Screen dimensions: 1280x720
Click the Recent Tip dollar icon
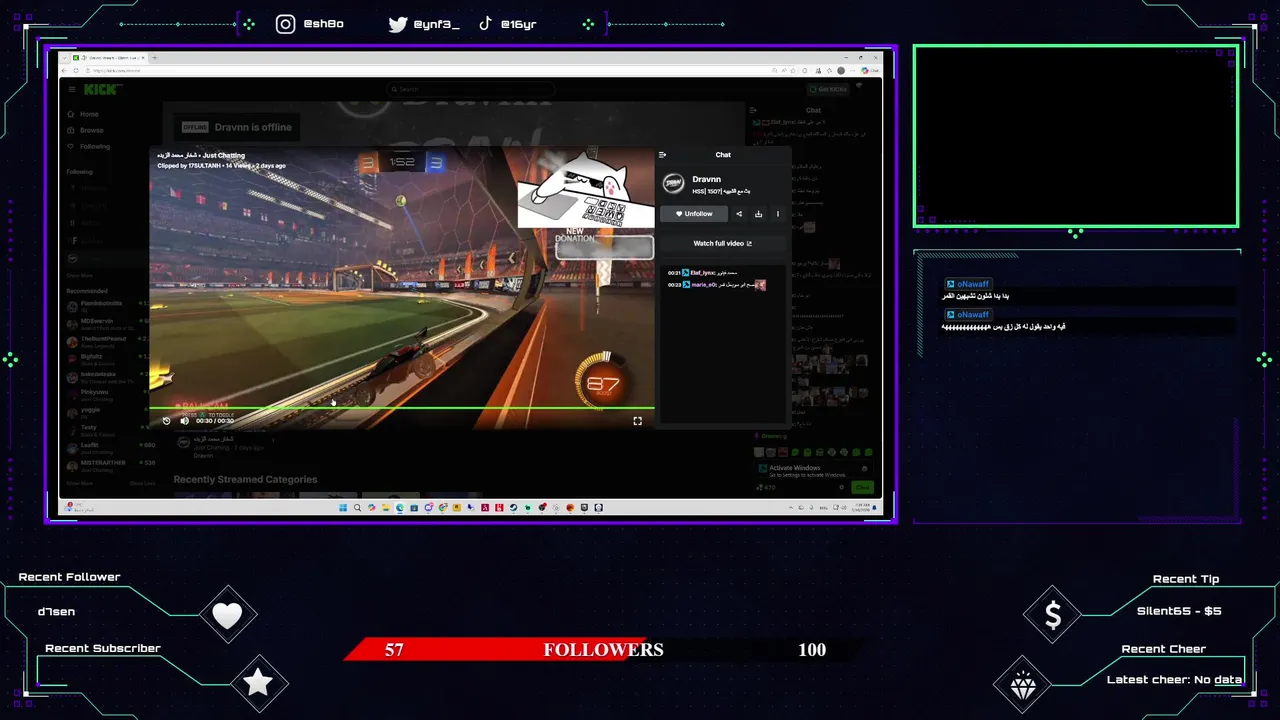click(x=1053, y=616)
